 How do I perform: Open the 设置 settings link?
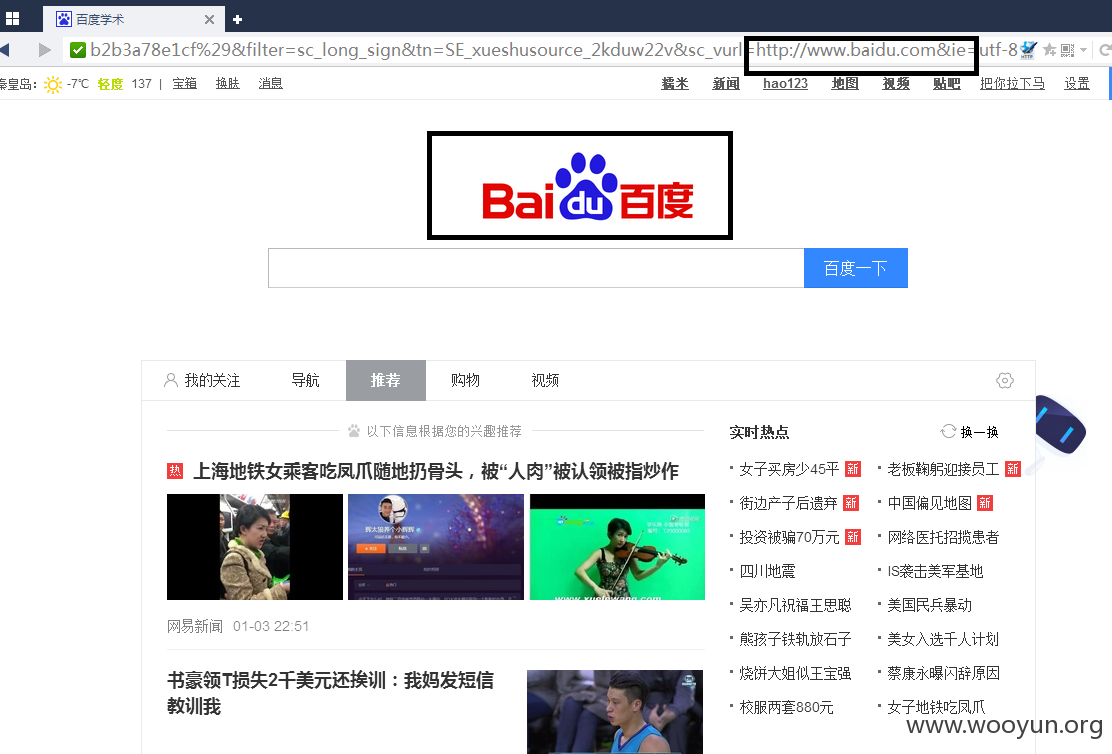(x=1077, y=84)
